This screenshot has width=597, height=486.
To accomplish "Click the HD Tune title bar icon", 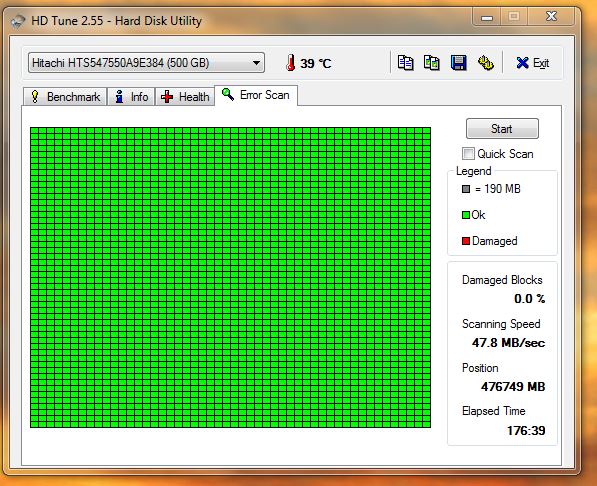I will (18, 21).
